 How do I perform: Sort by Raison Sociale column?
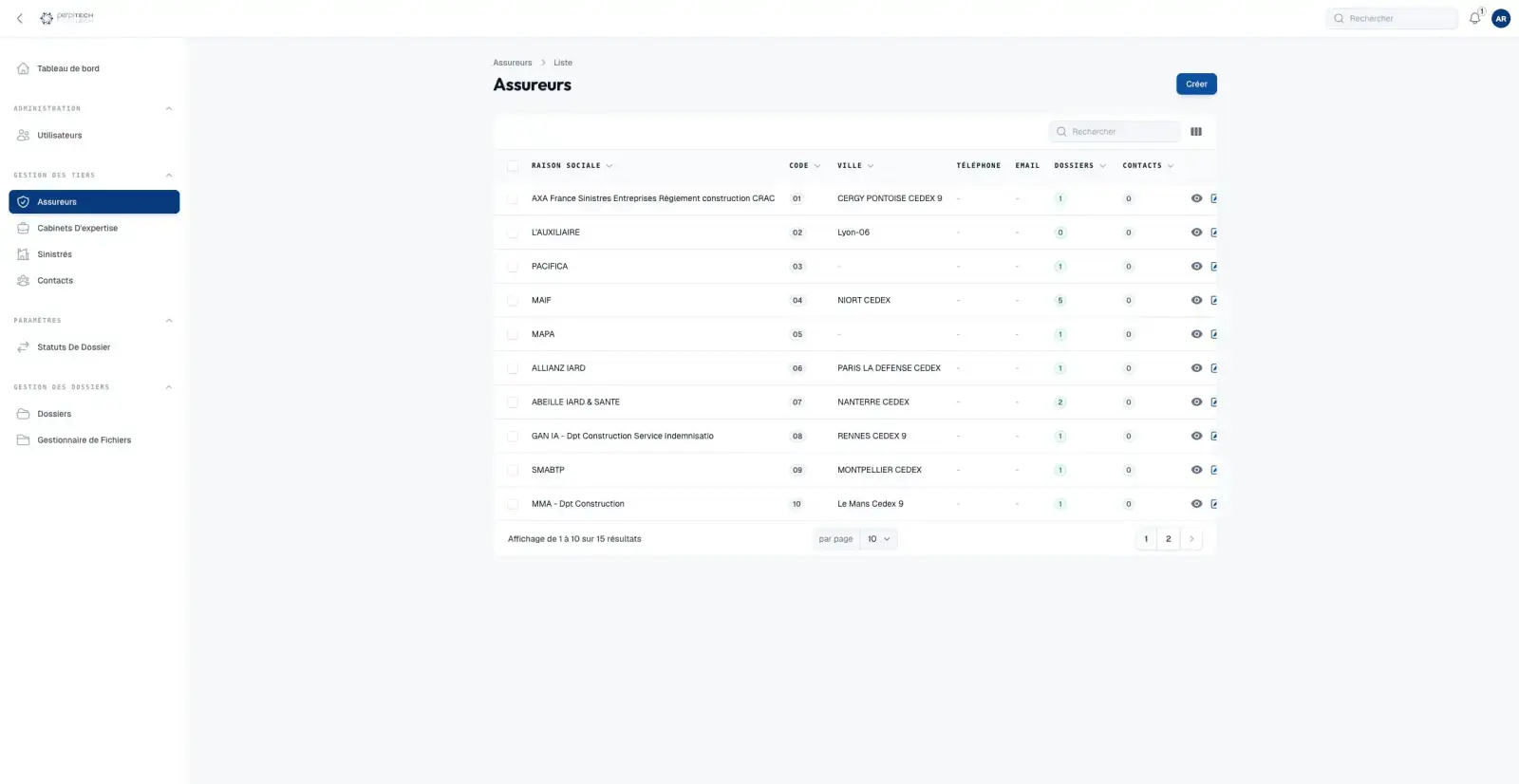[572, 166]
